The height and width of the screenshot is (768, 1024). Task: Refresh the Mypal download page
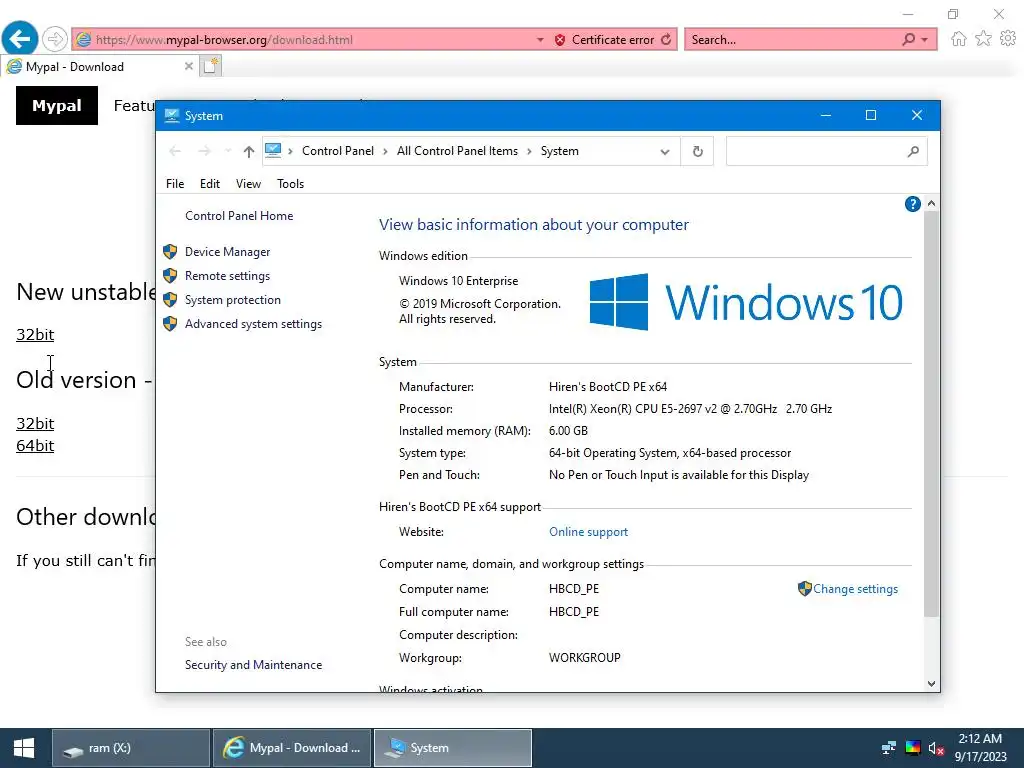click(x=666, y=40)
